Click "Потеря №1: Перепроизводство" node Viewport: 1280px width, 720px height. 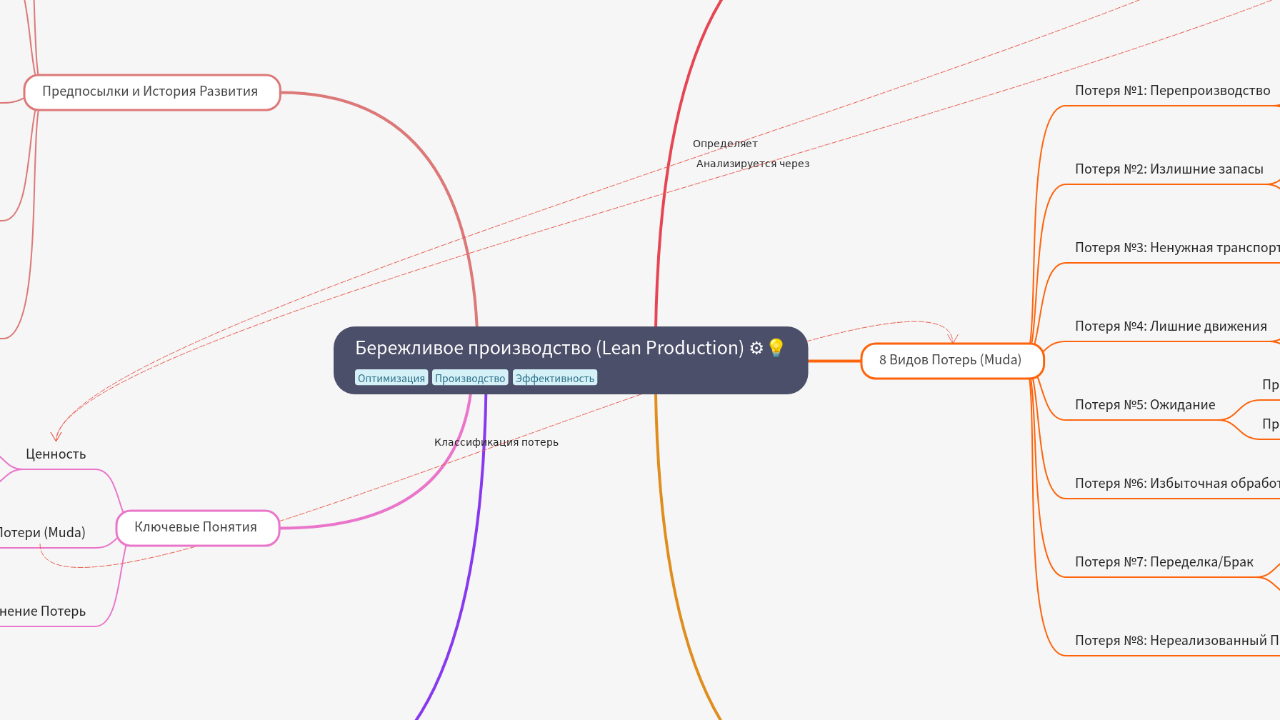tap(1172, 90)
